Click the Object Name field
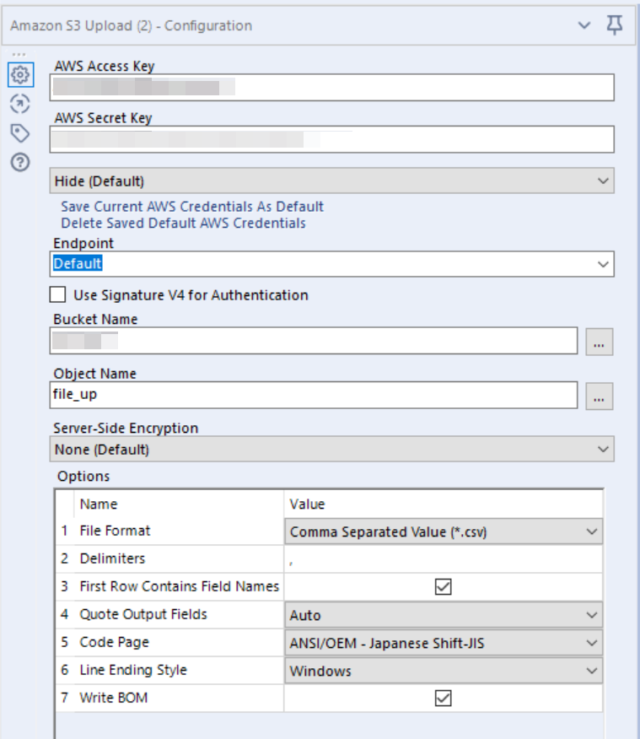 [313, 395]
